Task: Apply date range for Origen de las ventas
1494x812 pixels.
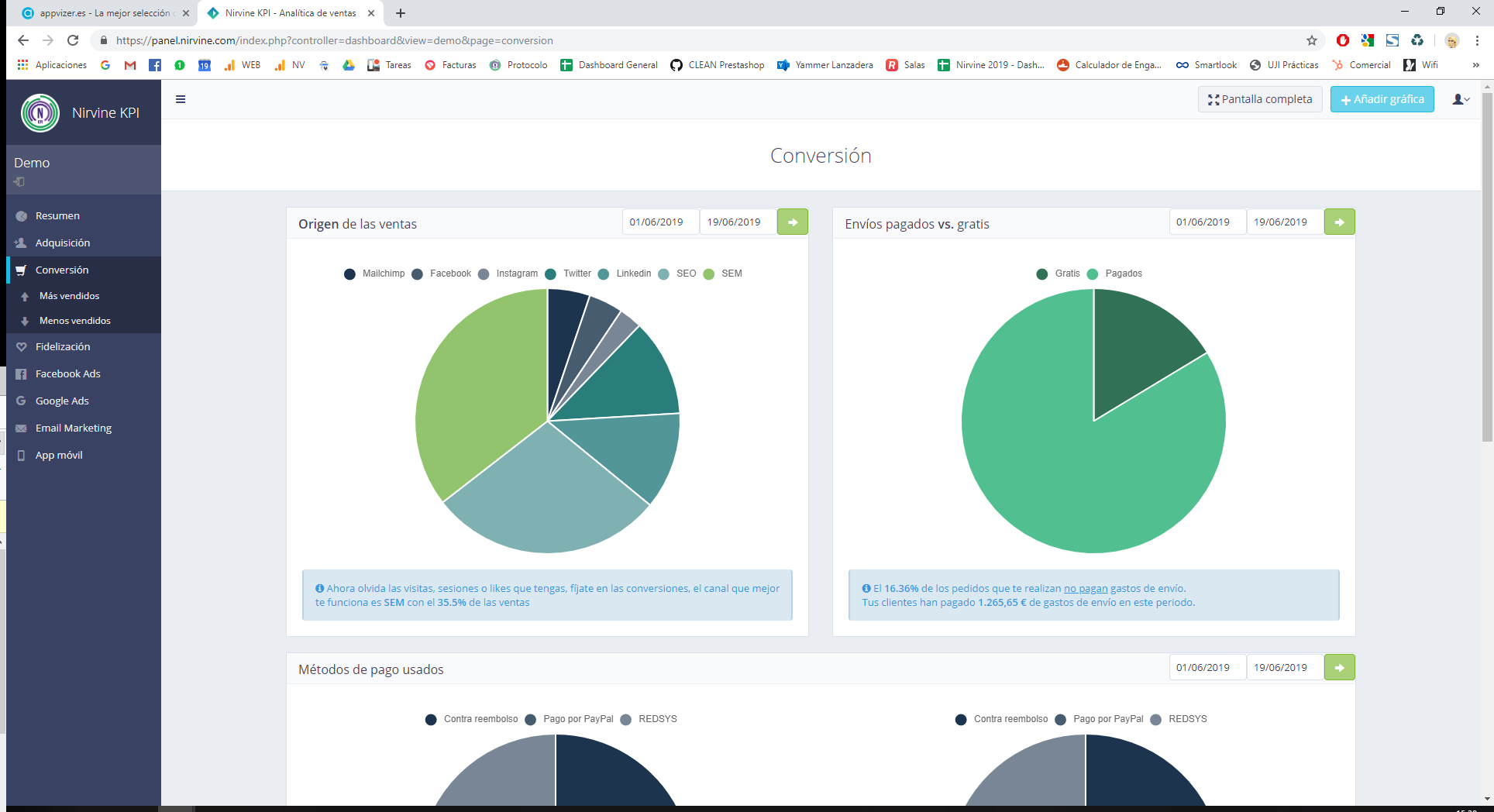Action: tap(793, 222)
